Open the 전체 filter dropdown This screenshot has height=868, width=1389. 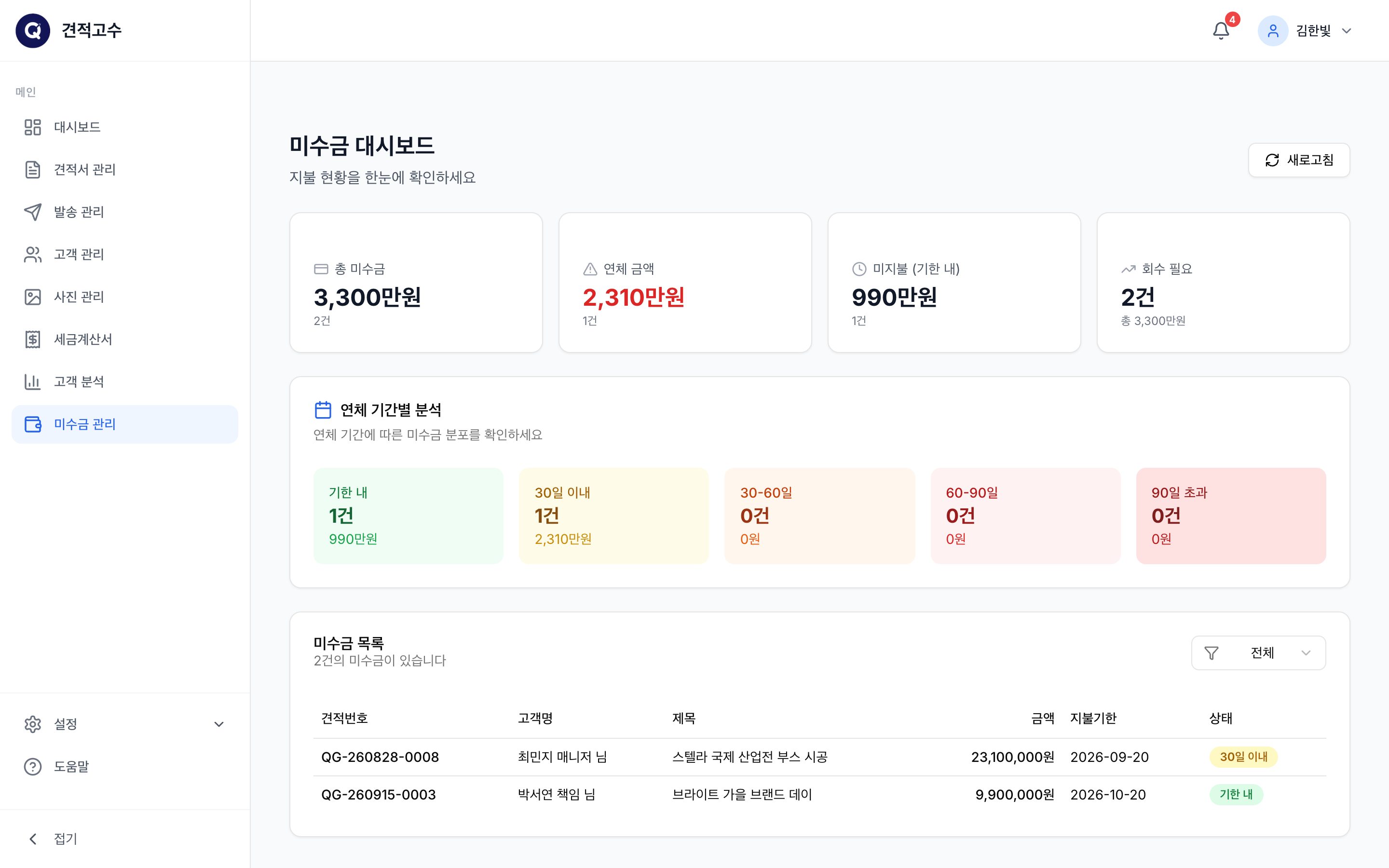[1258, 653]
